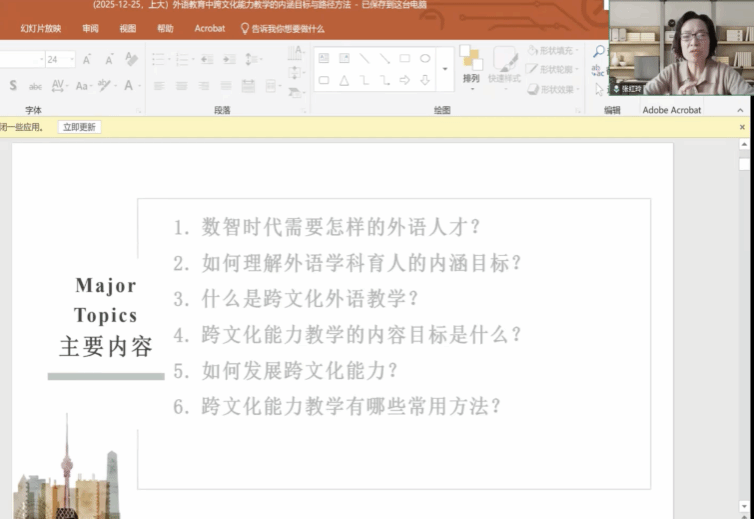The width and height of the screenshot is (754, 519).
Task: Select the rectangle shape in shapes gallery
Action: point(404,59)
